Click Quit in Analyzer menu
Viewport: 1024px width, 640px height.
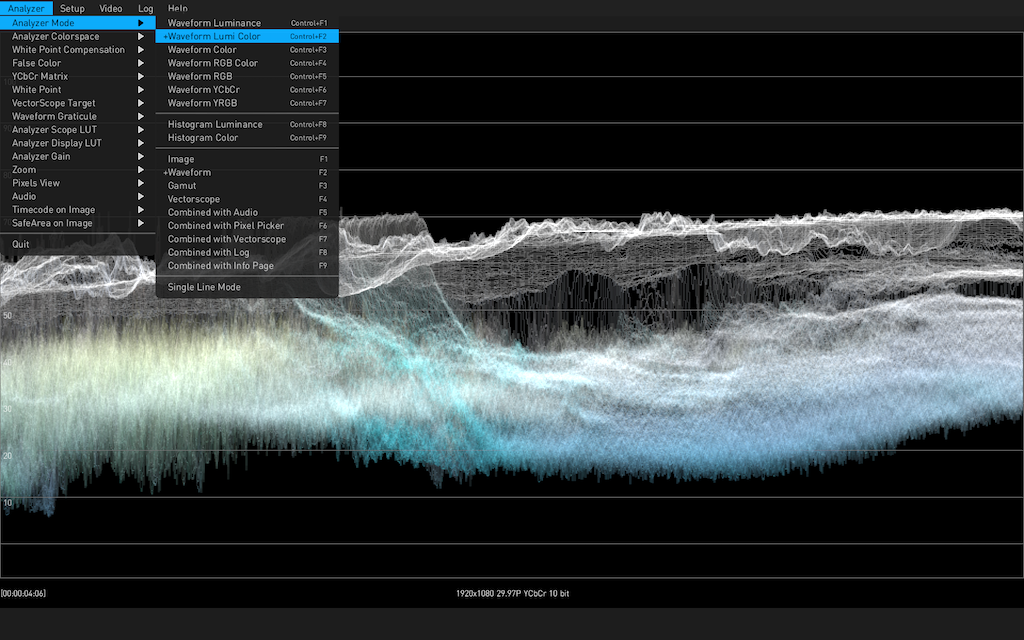[x=21, y=244]
